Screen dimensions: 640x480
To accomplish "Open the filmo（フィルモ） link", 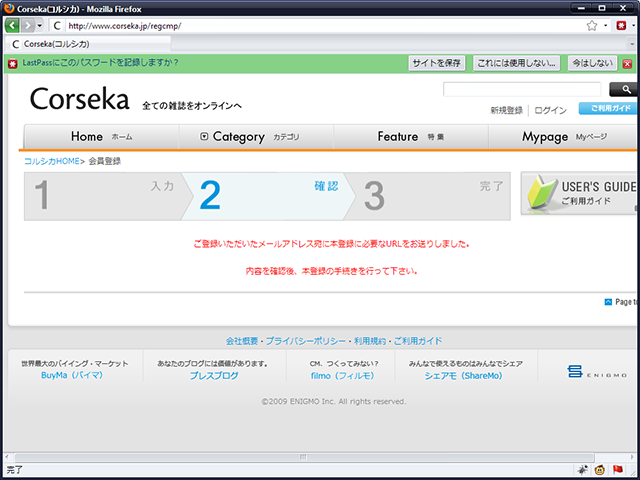I will coord(342,376).
